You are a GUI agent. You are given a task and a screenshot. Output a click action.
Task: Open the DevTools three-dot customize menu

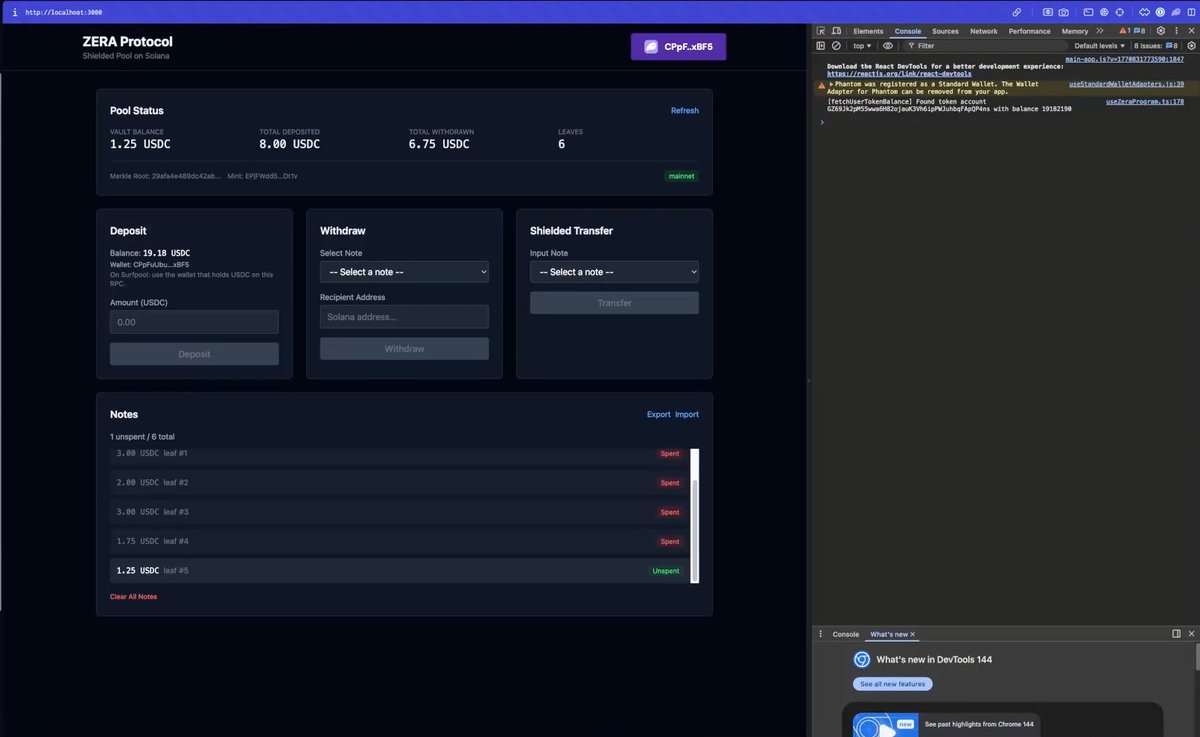[1177, 31]
